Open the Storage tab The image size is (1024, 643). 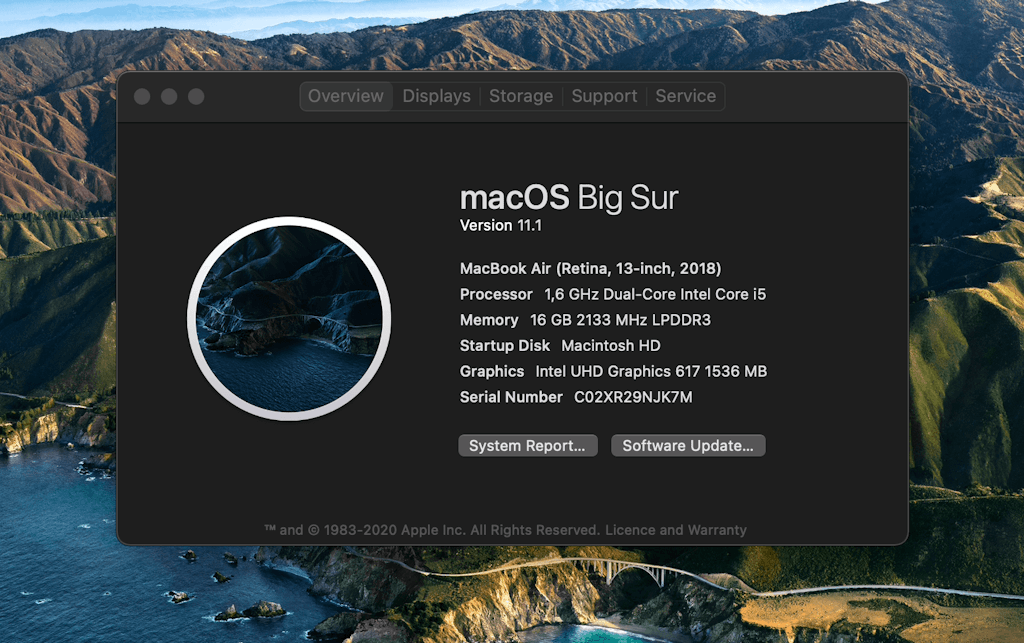pos(520,96)
